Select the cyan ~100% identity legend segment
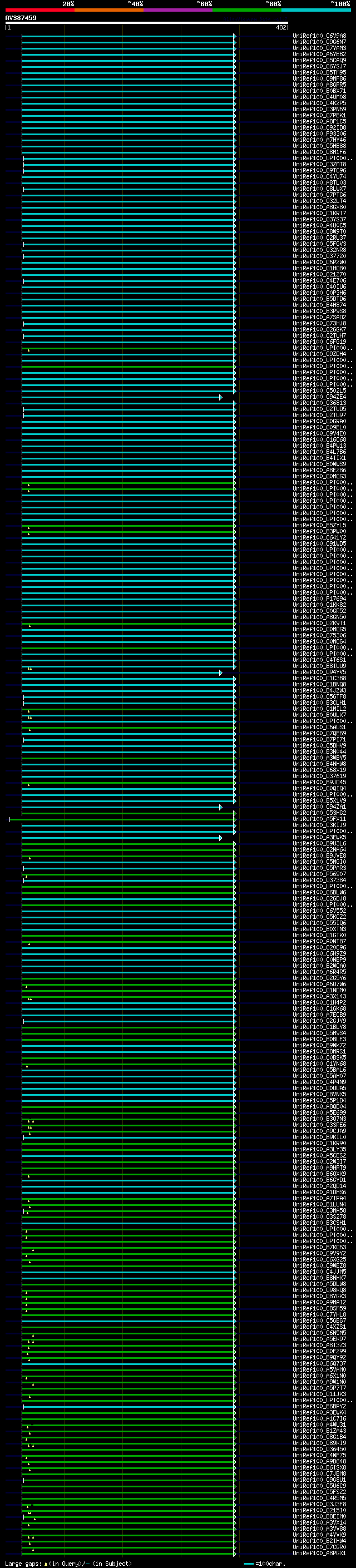This screenshot has height=1568, width=356. click(x=316, y=10)
